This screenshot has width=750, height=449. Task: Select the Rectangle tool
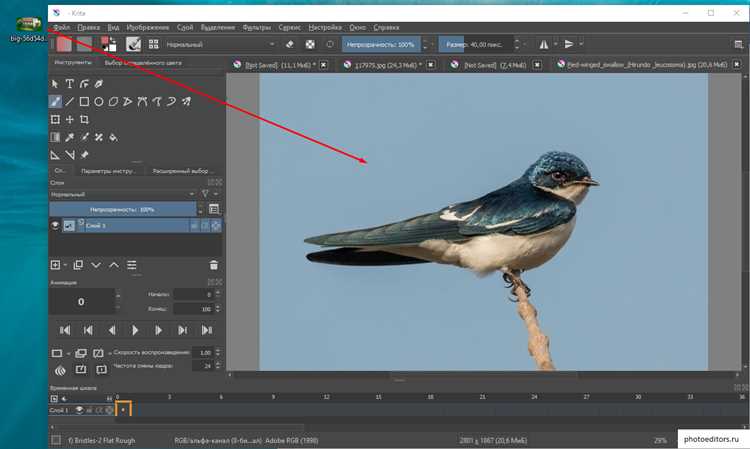(84, 101)
